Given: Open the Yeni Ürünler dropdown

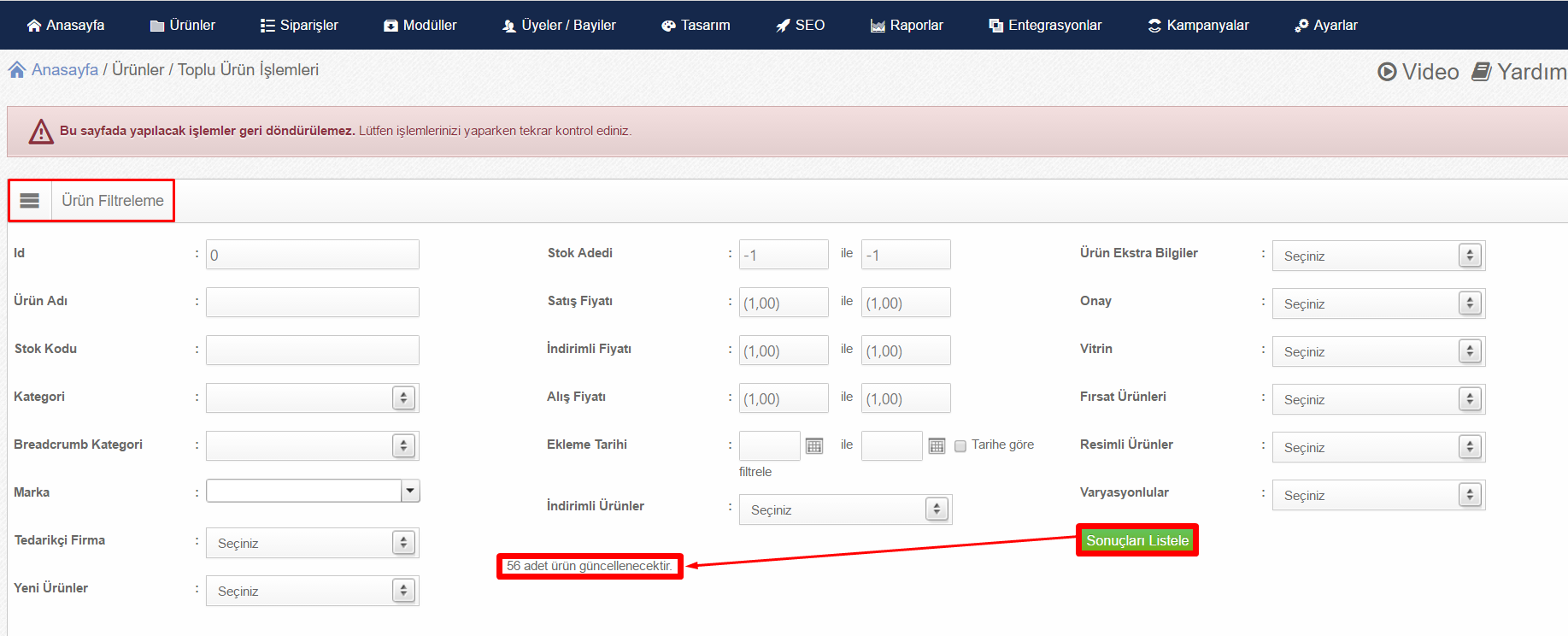Looking at the screenshot, I should pos(313,591).
